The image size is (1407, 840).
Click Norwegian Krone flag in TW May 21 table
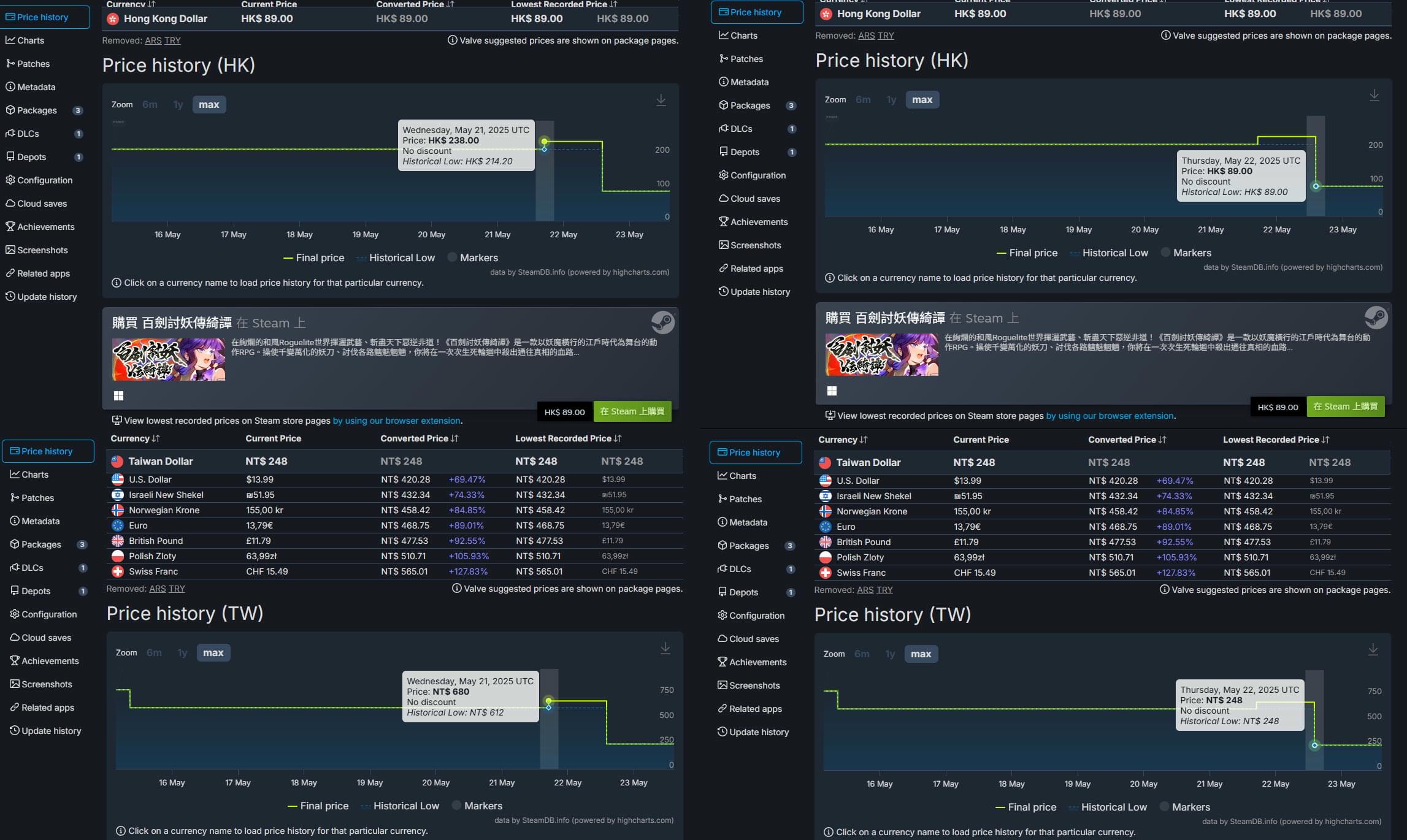tap(118, 510)
